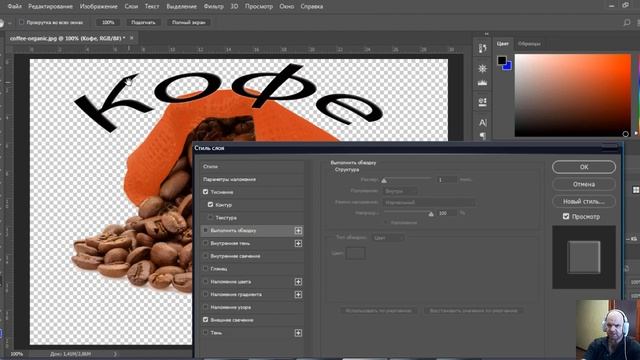Click the stroke size slider handle
Screen dimensions: 640x360
tap(384, 180)
